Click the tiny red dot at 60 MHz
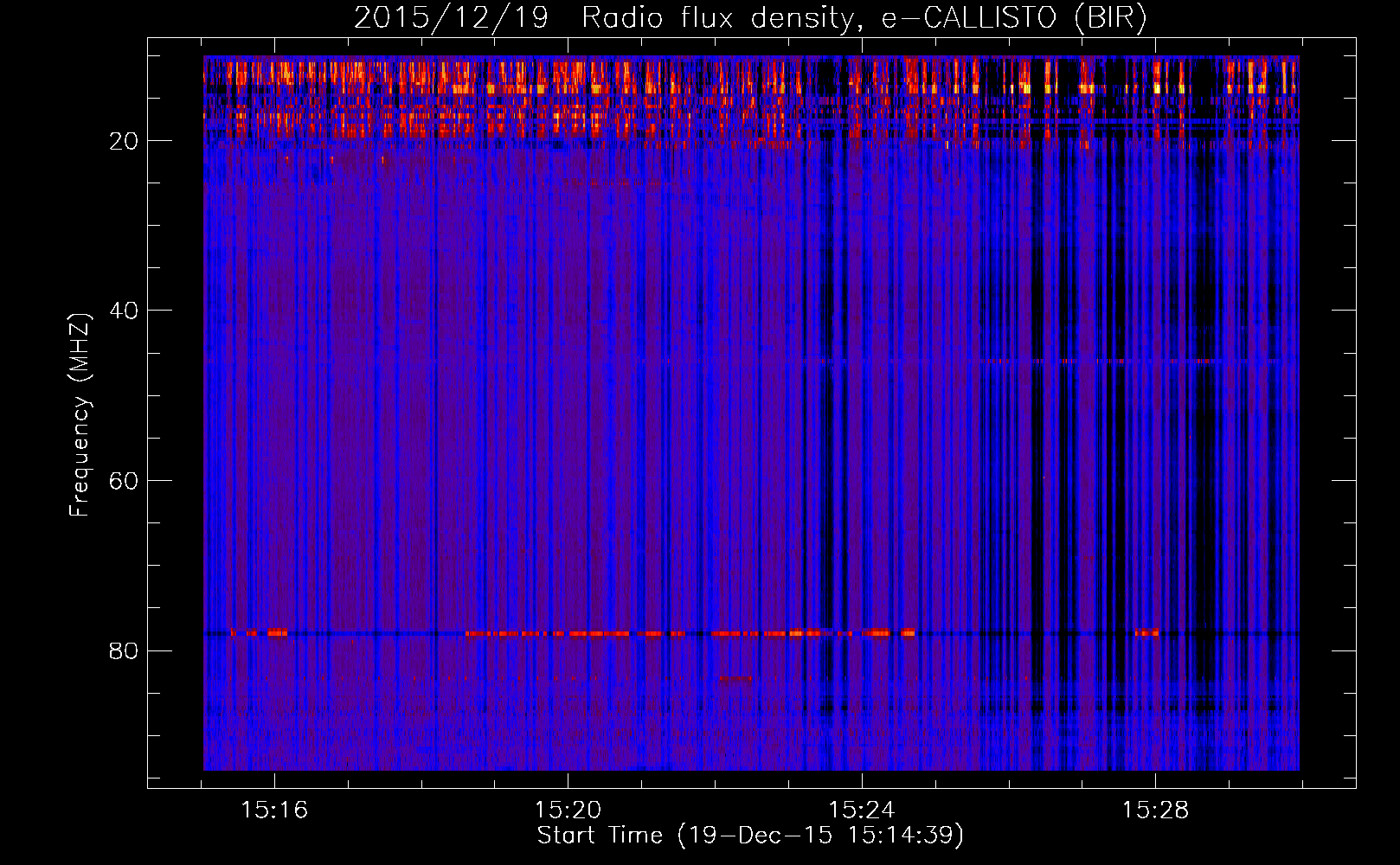 coord(1044,477)
